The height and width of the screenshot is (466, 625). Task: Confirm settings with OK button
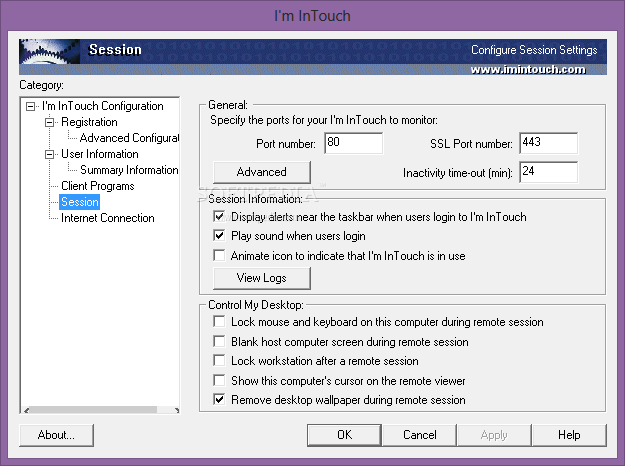point(344,435)
